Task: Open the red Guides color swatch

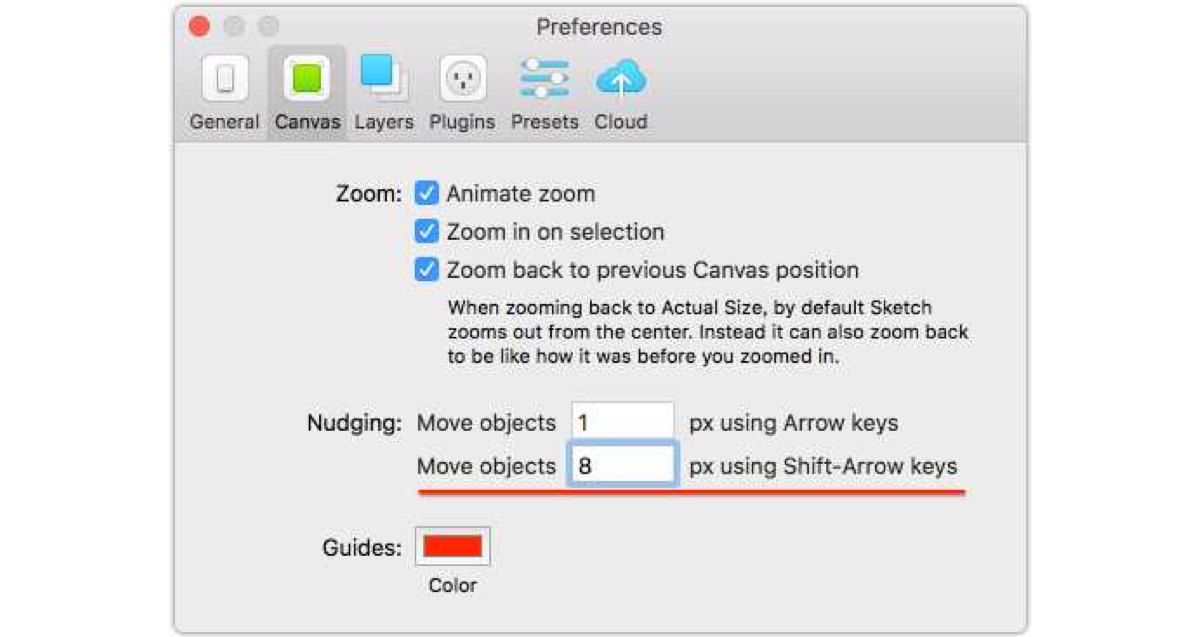Action: coord(453,546)
